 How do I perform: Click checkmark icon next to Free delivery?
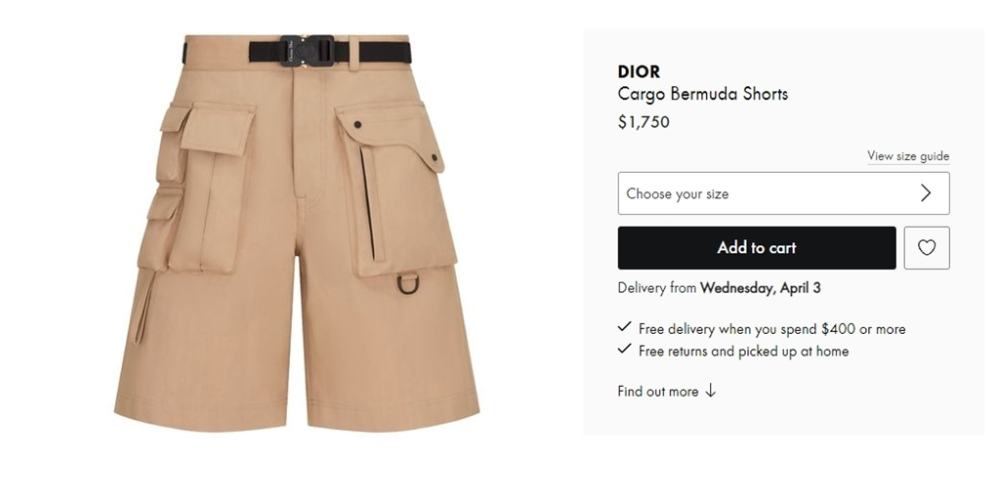point(624,327)
